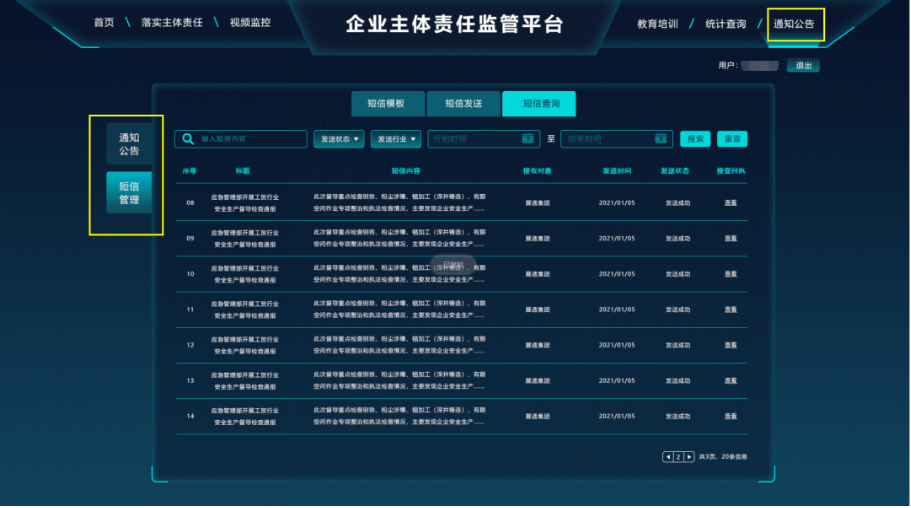The image size is (911, 508).
Task: Go to 首页 in top navigation
Action: [x=104, y=22]
